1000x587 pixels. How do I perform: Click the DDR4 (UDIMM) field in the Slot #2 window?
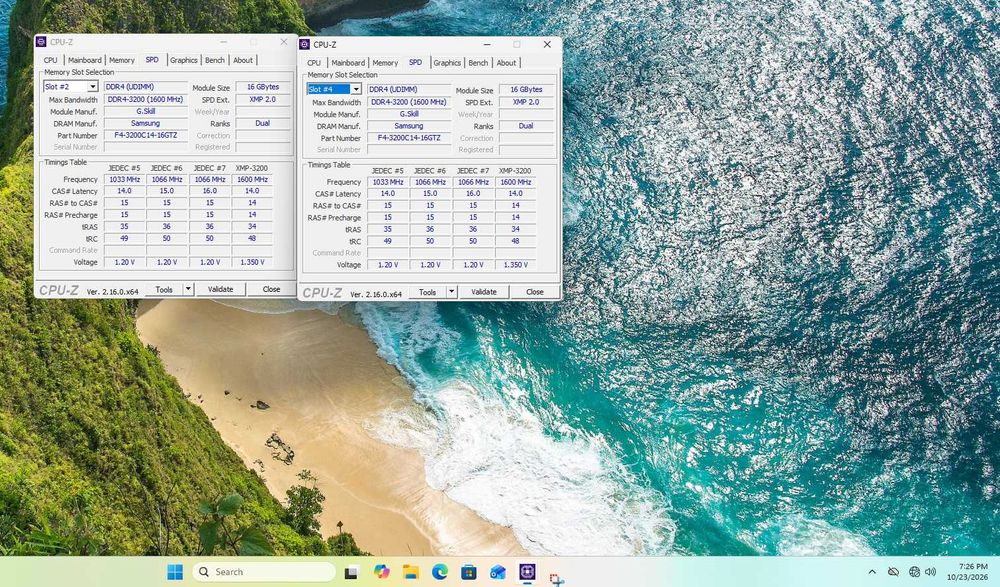[x=145, y=87]
